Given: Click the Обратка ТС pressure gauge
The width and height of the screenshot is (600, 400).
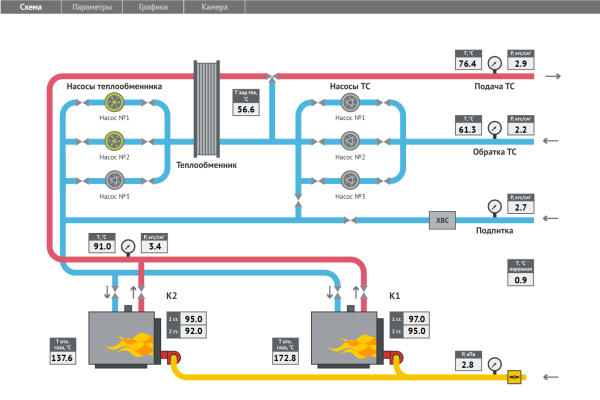Looking at the screenshot, I should click(x=494, y=128).
